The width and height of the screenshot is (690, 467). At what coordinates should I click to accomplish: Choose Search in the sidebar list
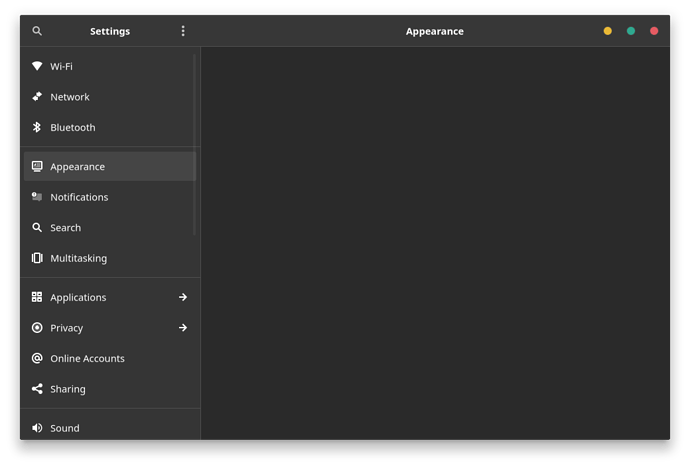(x=109, y=228)
